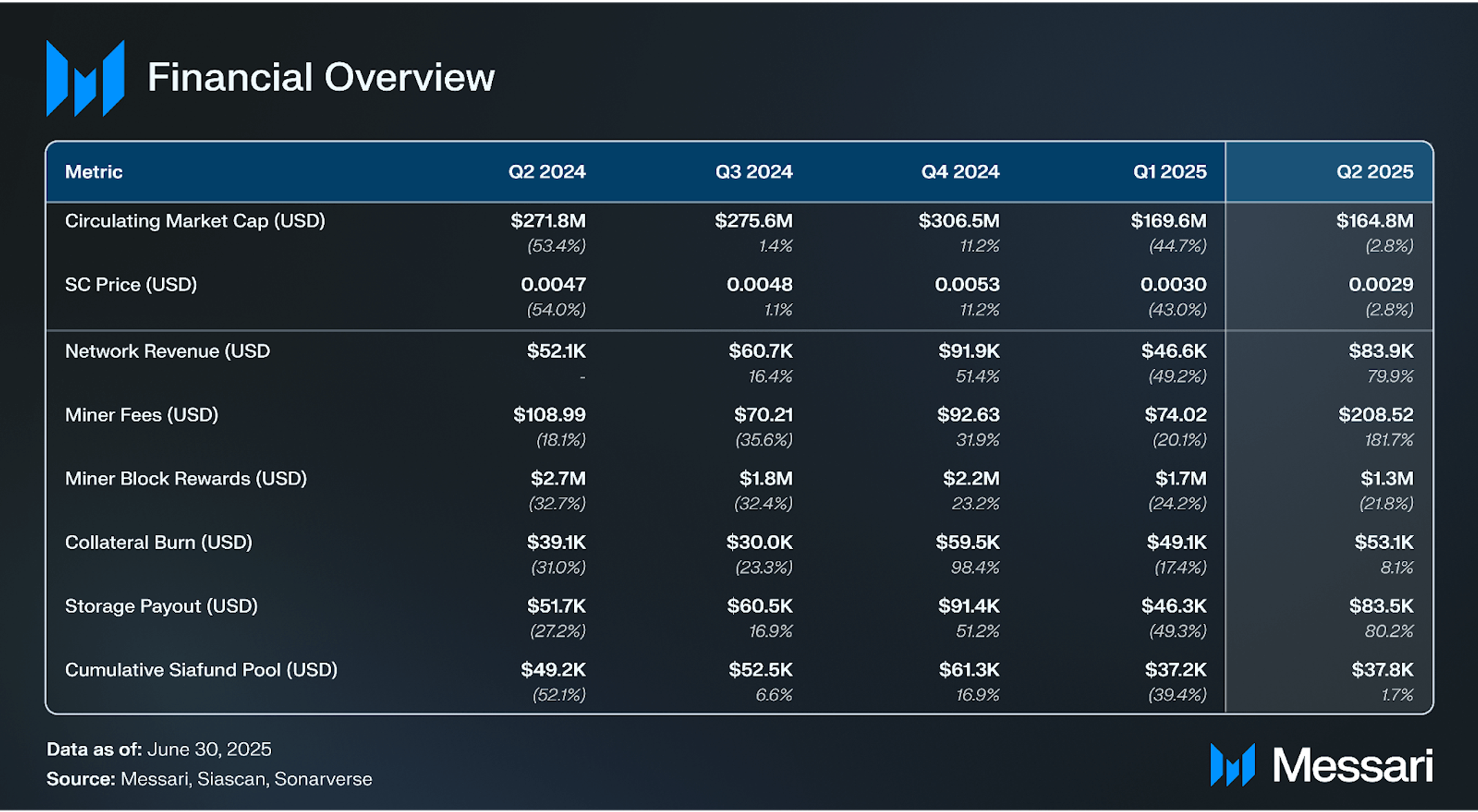Click the $208.52 Miner Fees value
The width and height of the screenshot is (1478, 812).
[1375, 415]
